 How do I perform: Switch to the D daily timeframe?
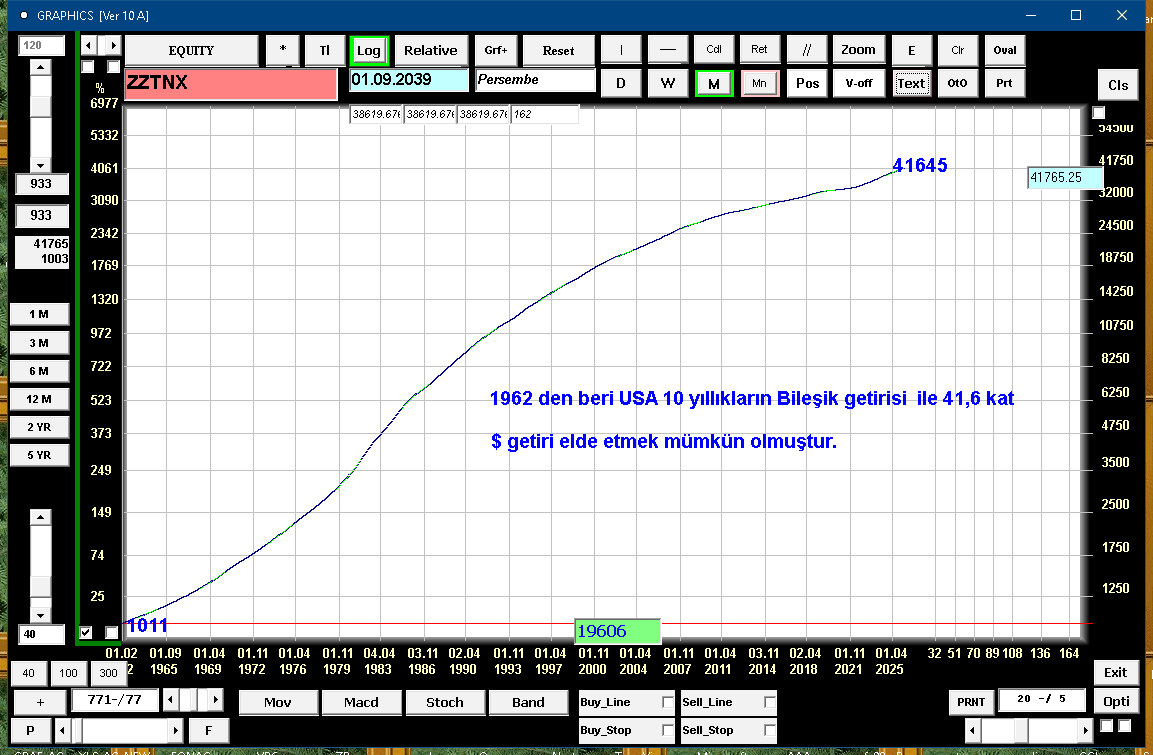[x=621, y=83]
